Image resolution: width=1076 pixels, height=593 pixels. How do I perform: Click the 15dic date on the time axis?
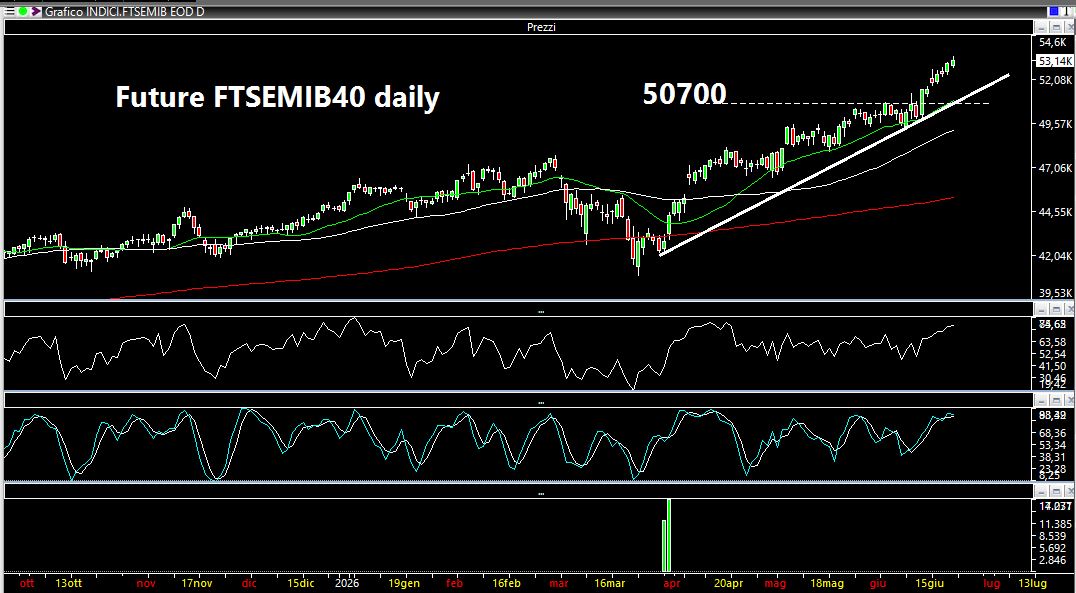[x=301, y=583]
